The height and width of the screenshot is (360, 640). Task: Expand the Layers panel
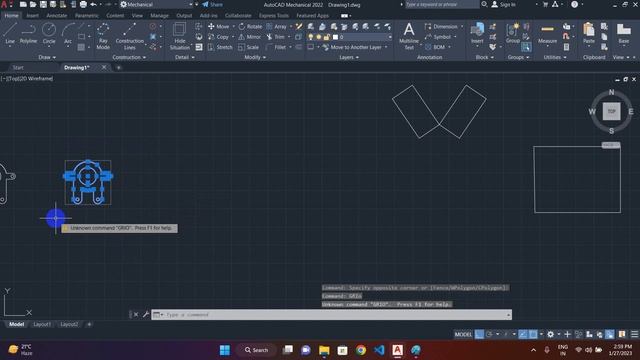[349, 58]
